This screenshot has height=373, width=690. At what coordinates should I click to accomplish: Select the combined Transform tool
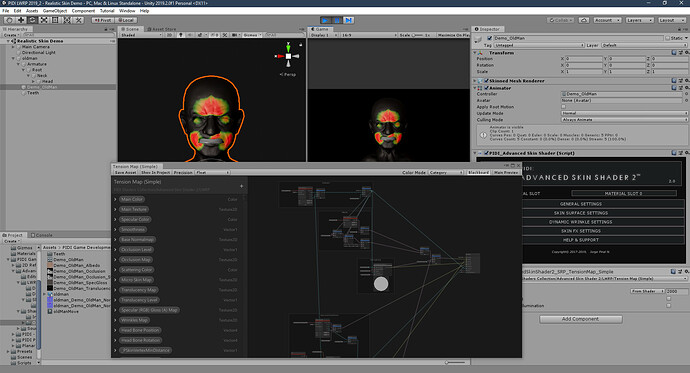pyautogui.click(x=67, y=20)
